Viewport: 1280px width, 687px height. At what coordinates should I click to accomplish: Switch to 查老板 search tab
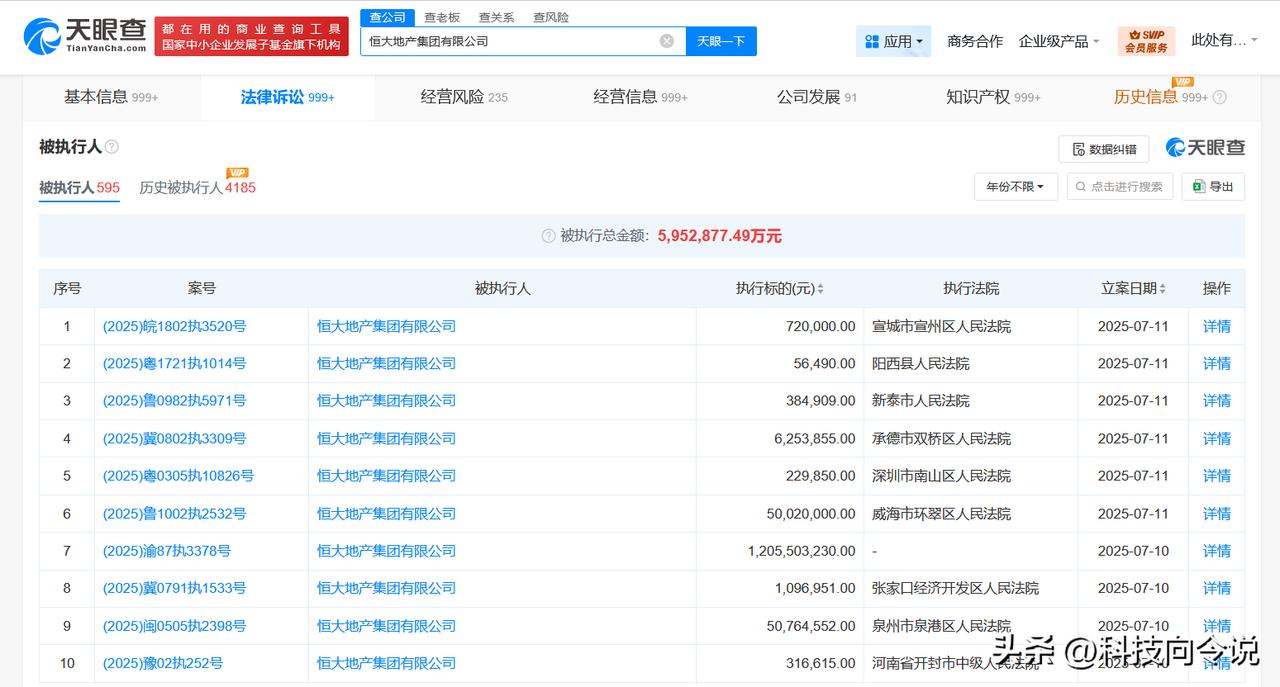441,17
